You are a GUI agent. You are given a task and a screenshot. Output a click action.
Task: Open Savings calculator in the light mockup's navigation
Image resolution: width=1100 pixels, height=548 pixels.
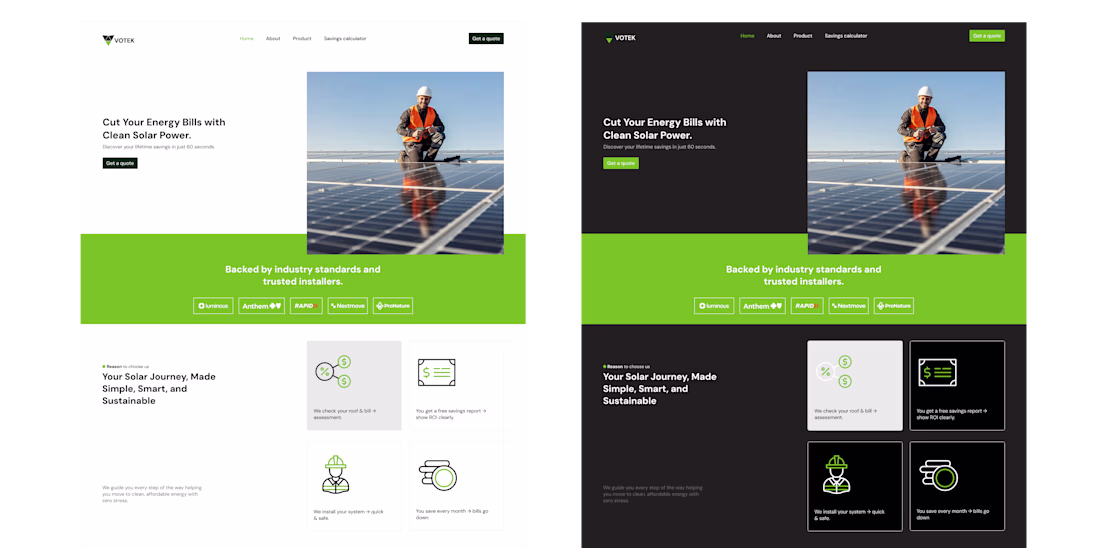[345, 39]
